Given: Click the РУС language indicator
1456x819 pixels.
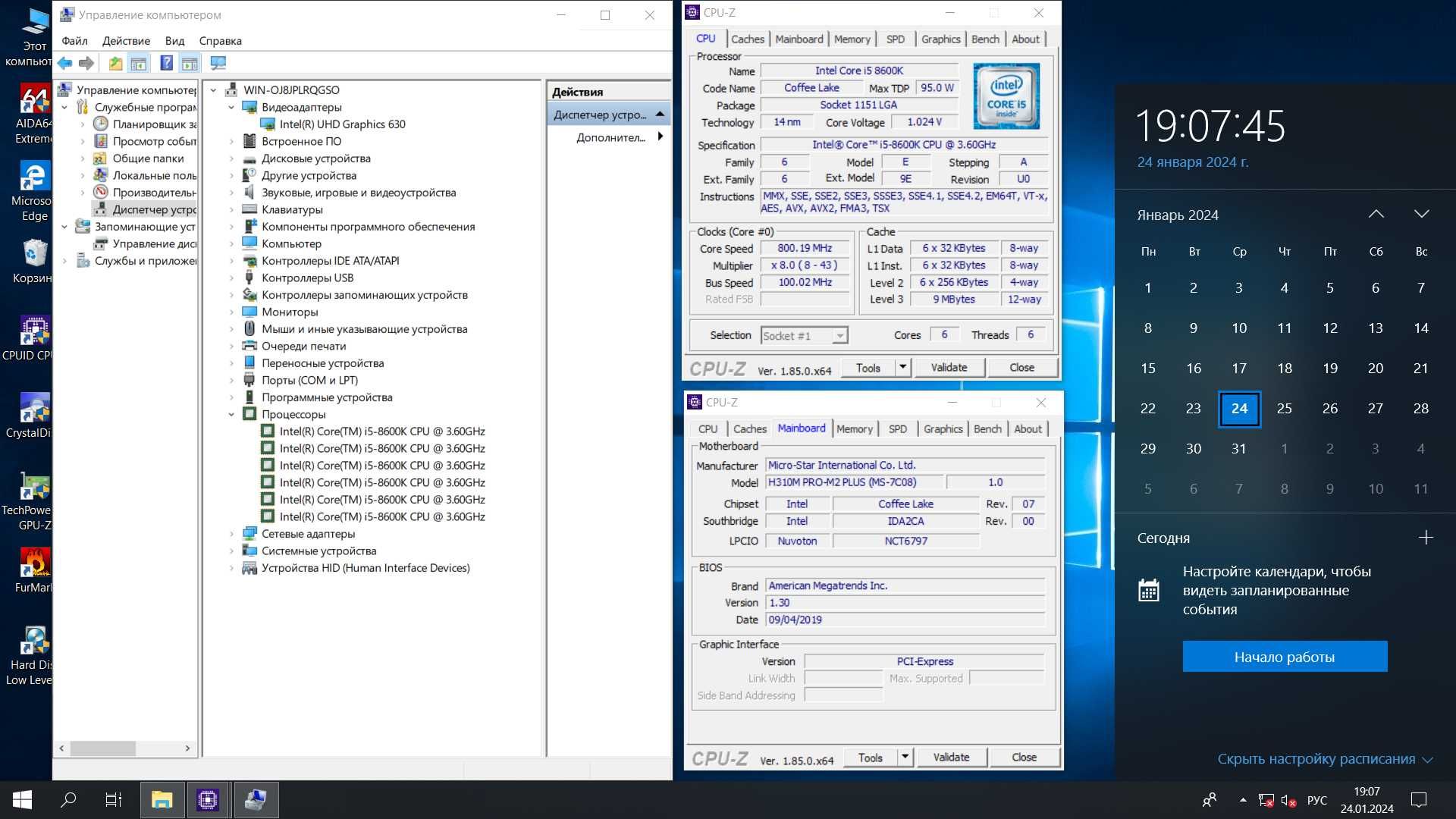Looking at the screenshot, I should click(1317, 800).
